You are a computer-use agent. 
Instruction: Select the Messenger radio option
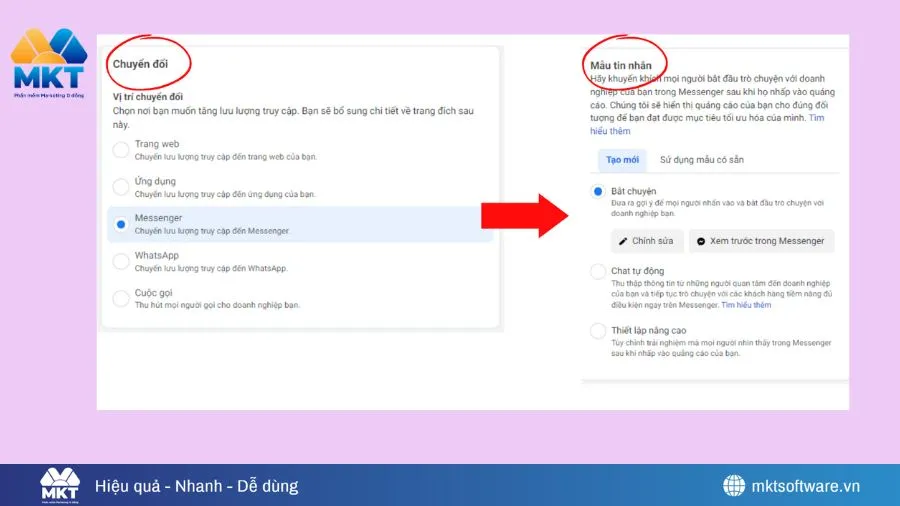pyautogui.click(x=121, y=224)
